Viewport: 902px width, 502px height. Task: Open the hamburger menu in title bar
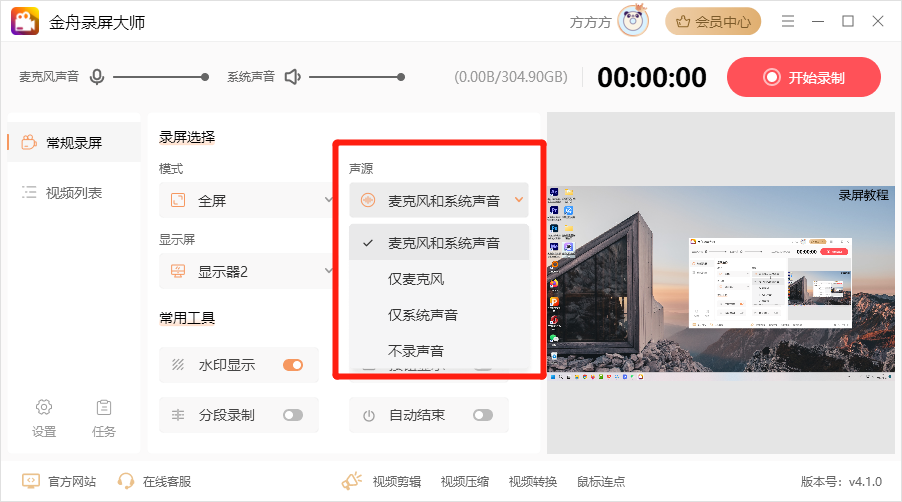(788, 21)
